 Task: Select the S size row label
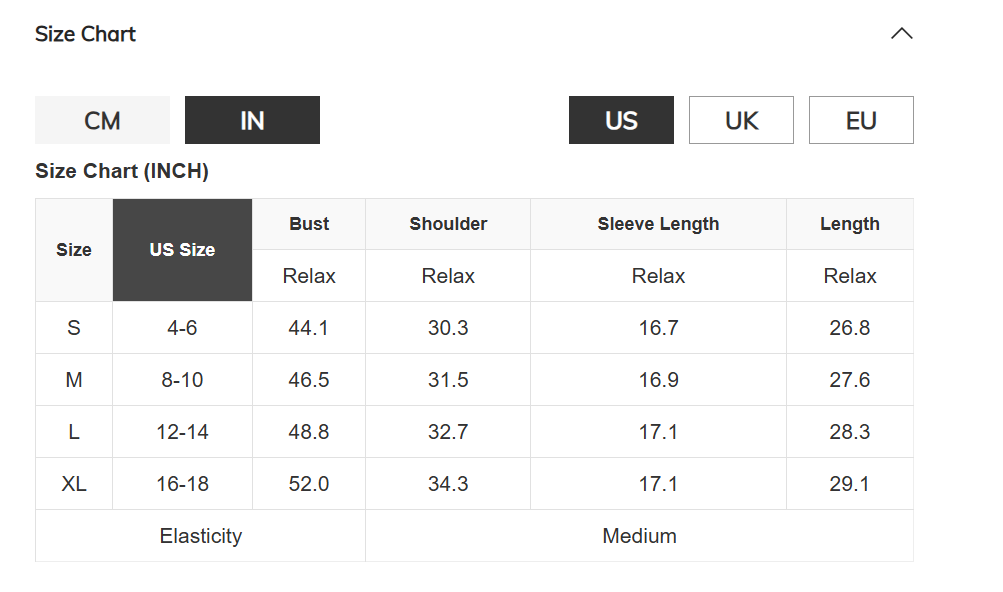(x=74, y=328)
